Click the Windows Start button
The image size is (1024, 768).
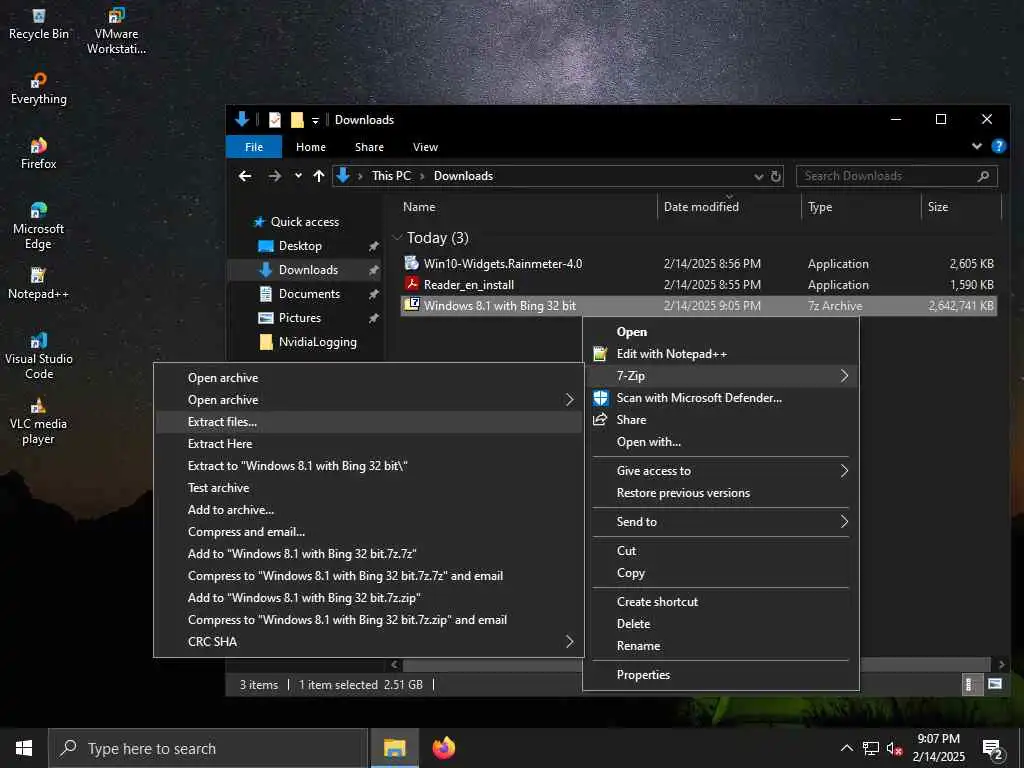pos(24,748)
